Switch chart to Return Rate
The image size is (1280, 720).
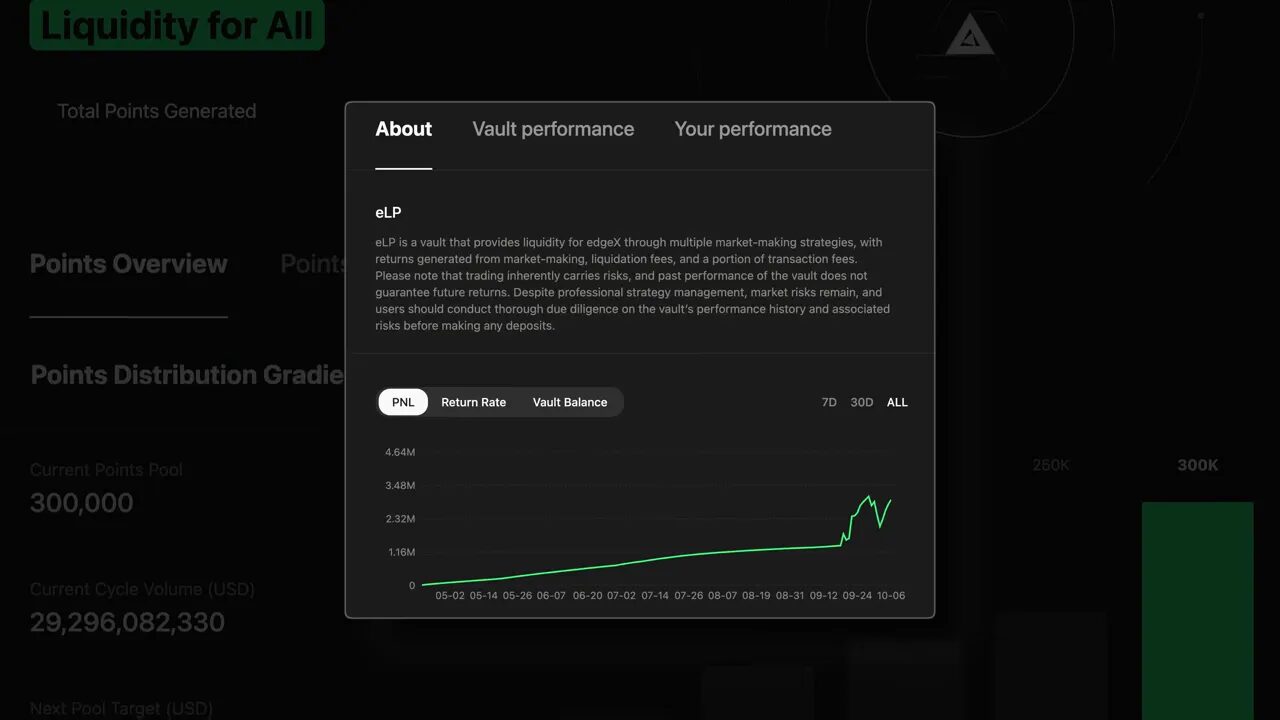(473, 402)
